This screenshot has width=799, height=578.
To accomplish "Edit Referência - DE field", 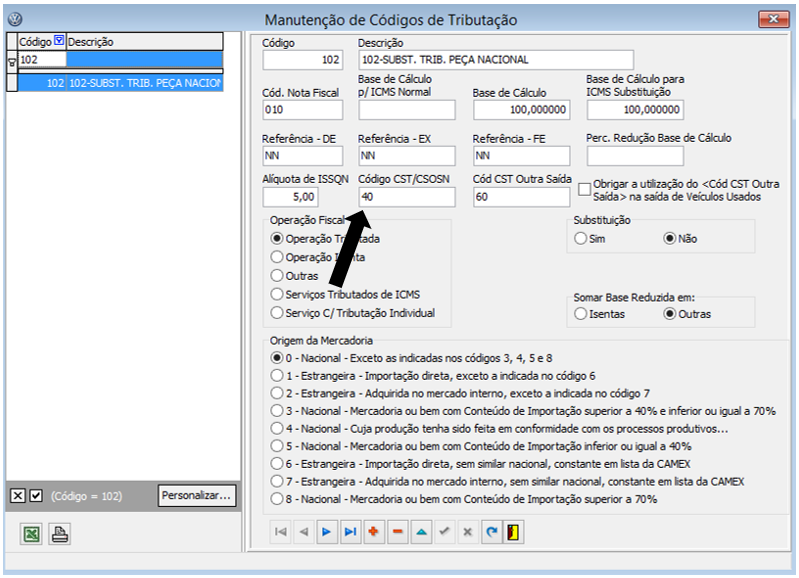I will click(x=303, y=155).
